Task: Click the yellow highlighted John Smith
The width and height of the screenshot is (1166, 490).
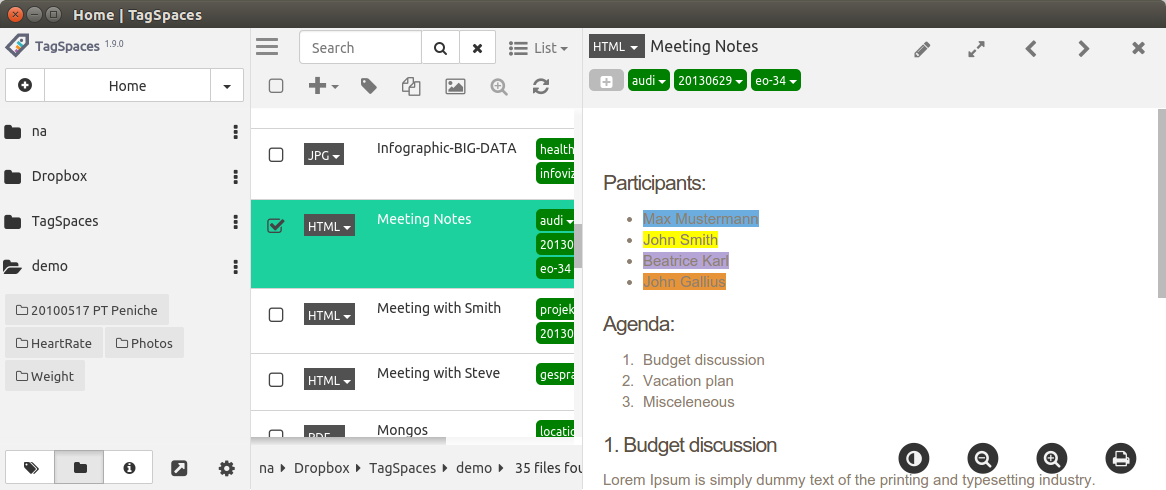Action: 680,239
